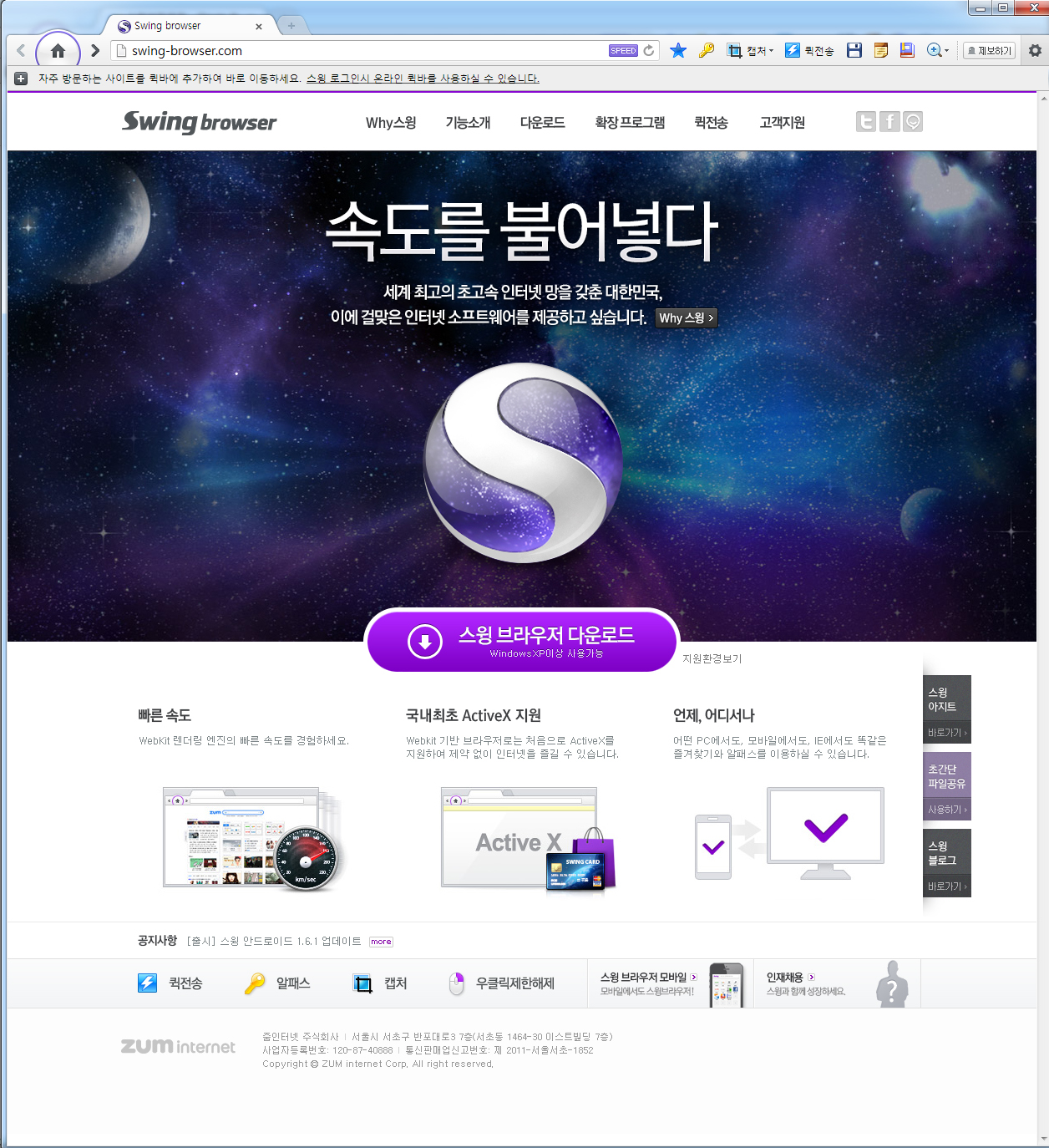This screenshot has width=1049, height=1148.
Task: Click the 국내최초 ActiveX 지원 heading
Action: [474, 715]
